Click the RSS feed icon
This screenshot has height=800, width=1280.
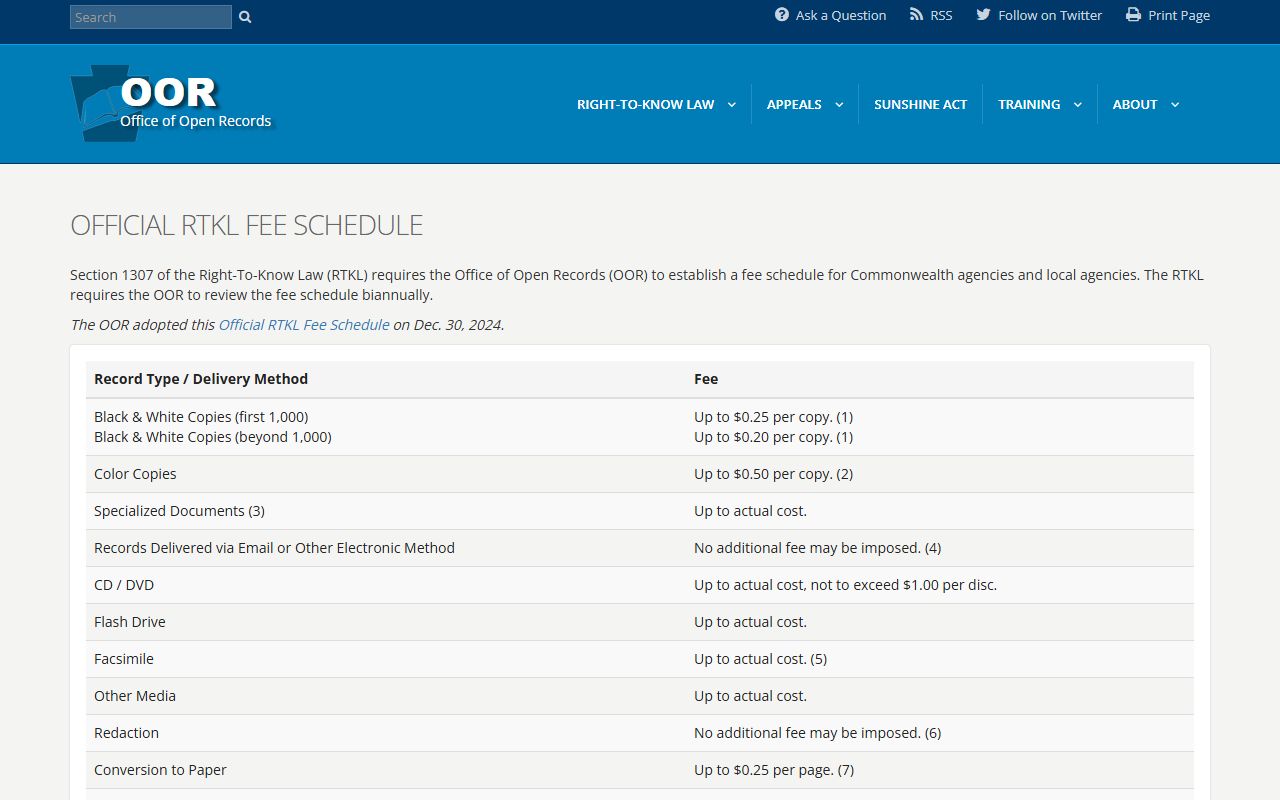(x=916, y=15)
